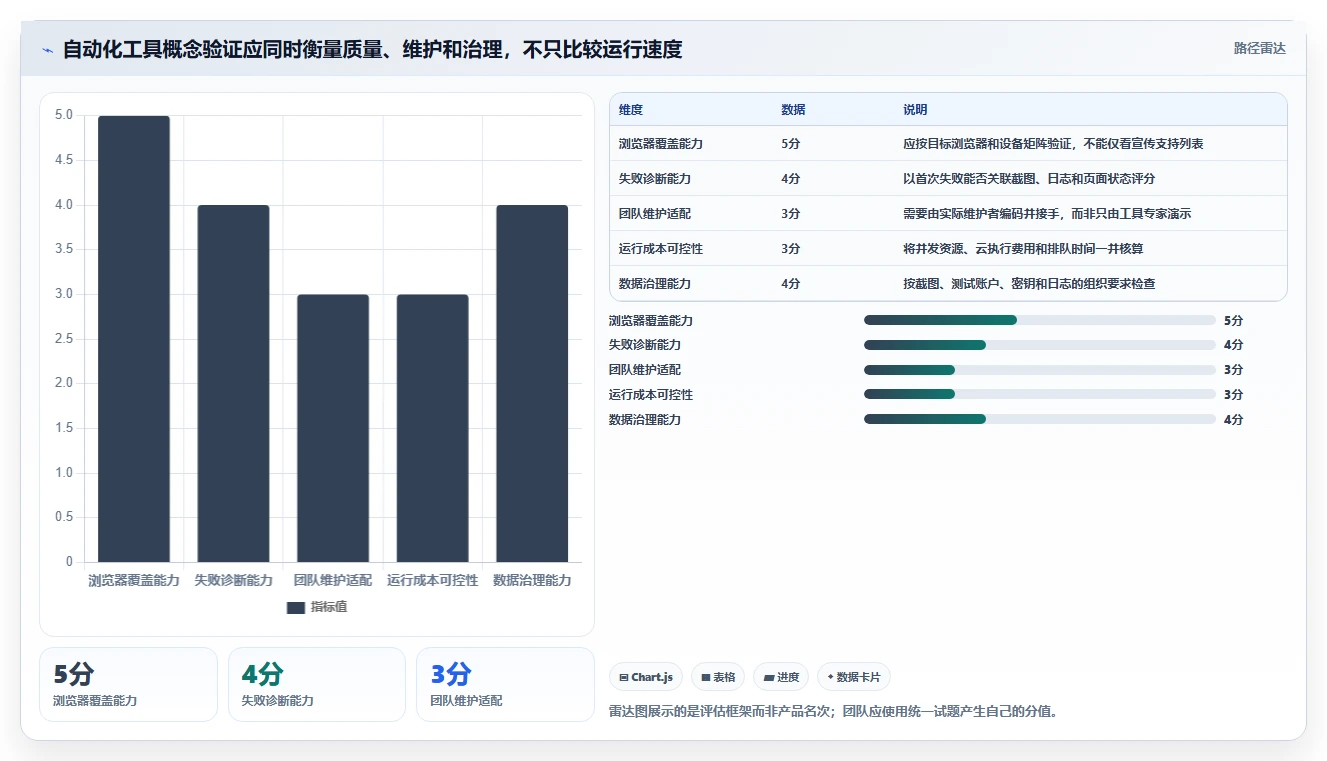The width and height of the screenshot is (1327, 761).
Task: Open the 4分 失败诊断能力 data card
Action: click(317, 684)
